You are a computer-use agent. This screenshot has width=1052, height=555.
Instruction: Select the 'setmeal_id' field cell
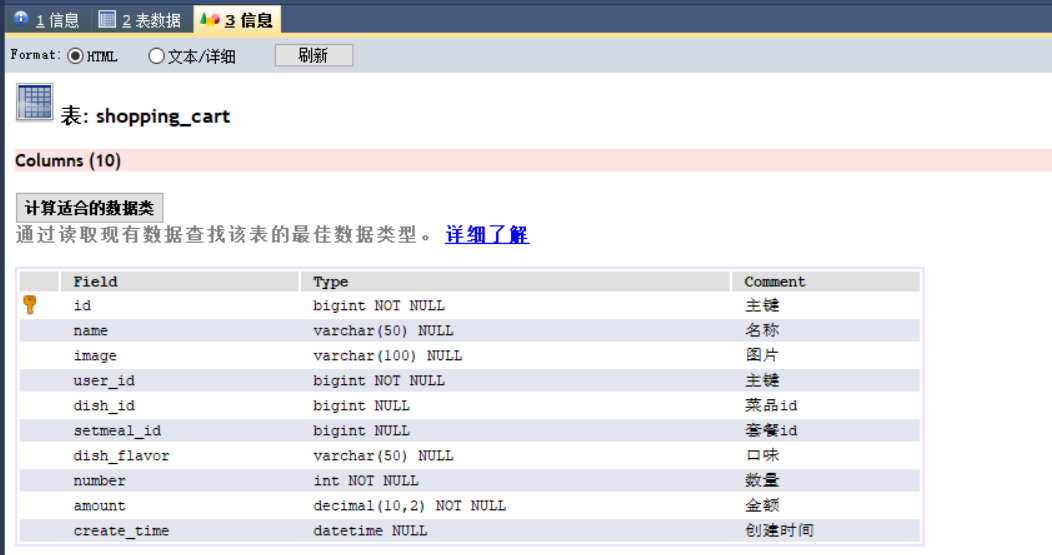179,430
